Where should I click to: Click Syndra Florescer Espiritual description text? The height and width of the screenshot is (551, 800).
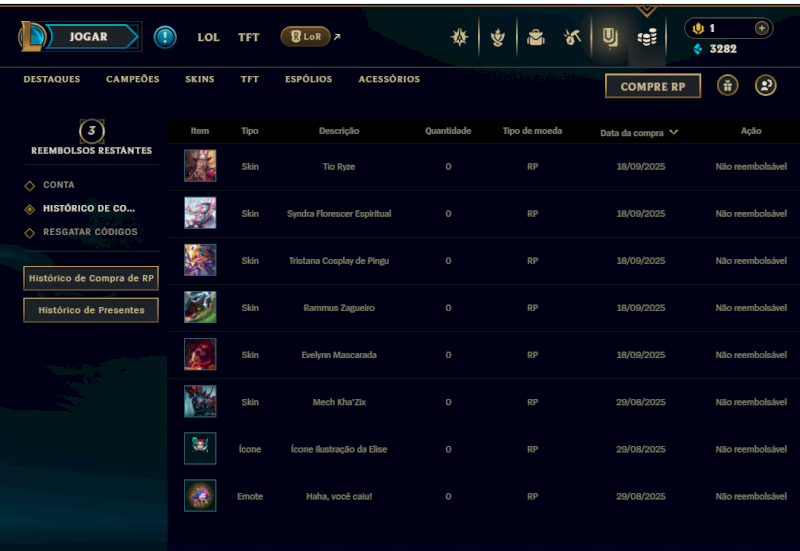coord(339,214)
